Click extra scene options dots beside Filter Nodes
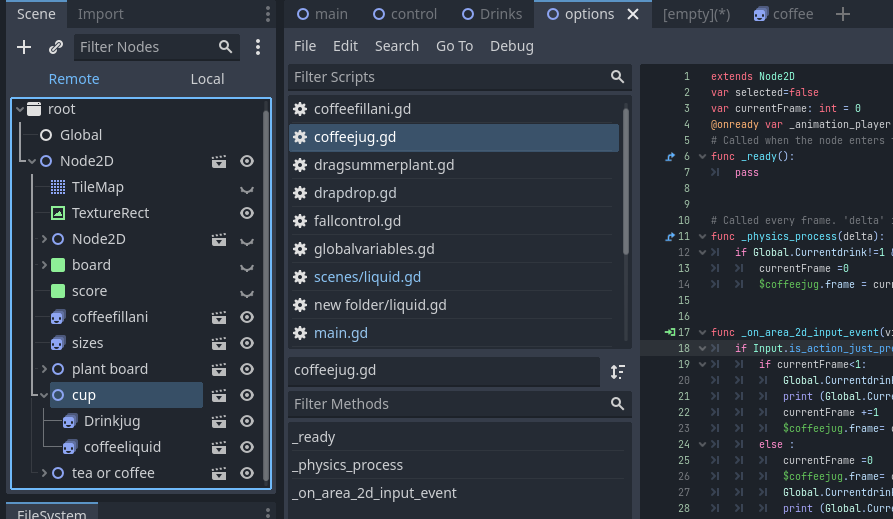 (x=258, y=47)
